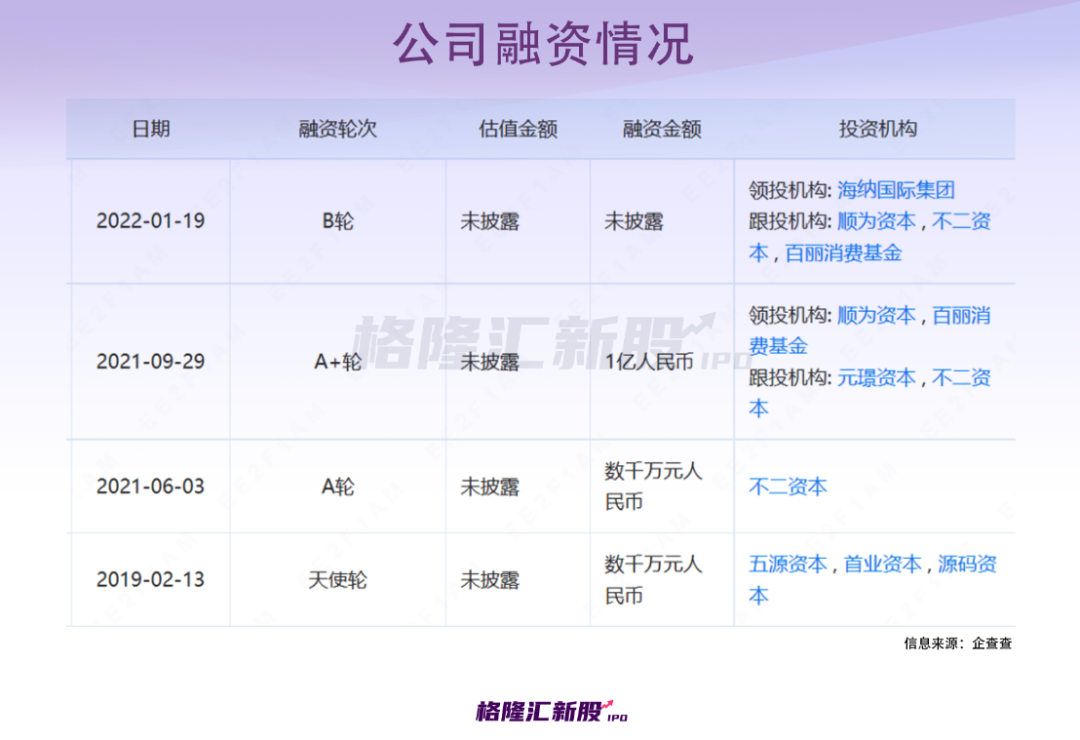Select the A轮 round cell

338,487
